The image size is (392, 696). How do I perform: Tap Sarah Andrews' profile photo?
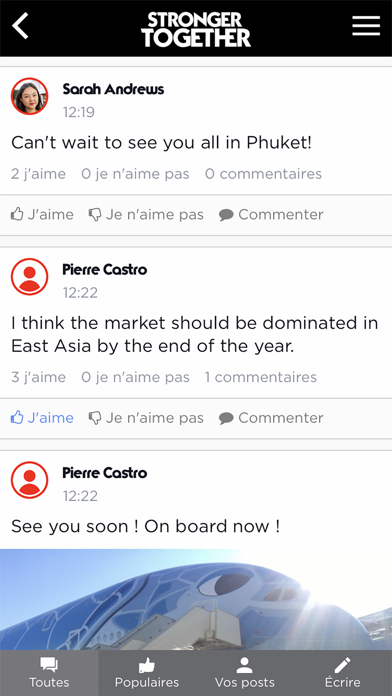(29, 96)
